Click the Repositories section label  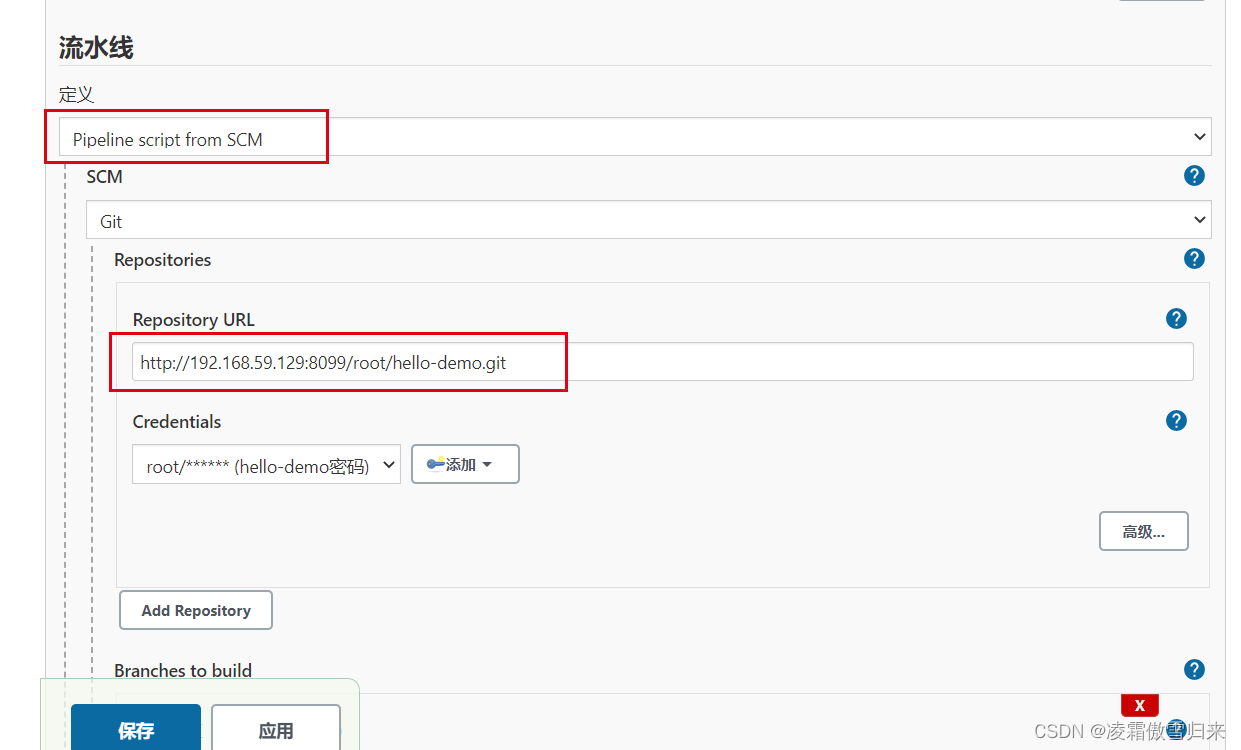click(x=163, y=260)
